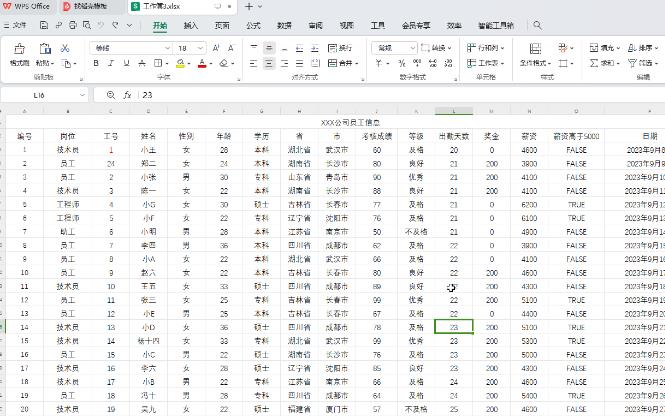Click the Convert (转换) button
665x416 pixels.
[436, 48]
